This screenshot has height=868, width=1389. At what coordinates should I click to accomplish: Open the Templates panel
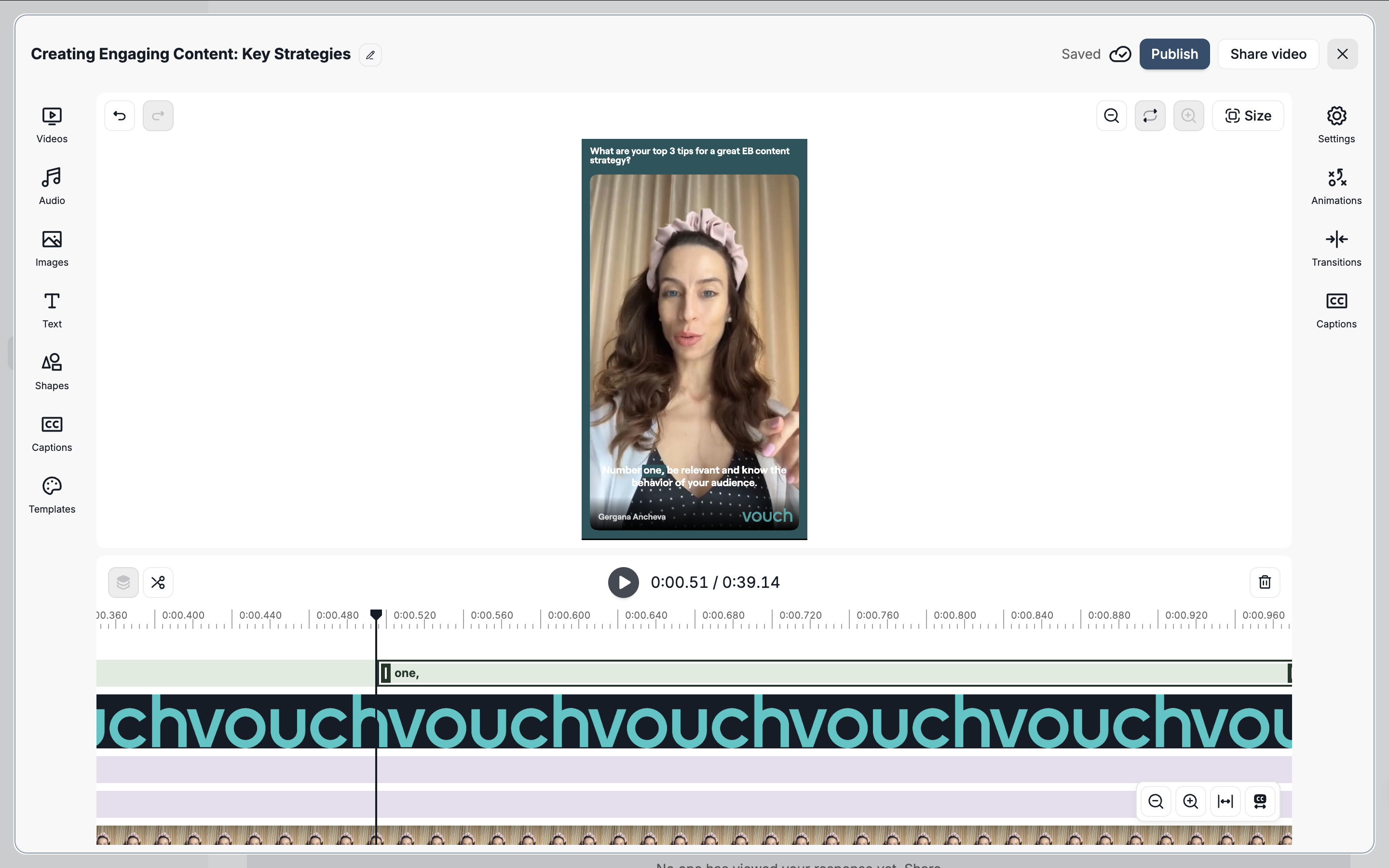(52, 495)
